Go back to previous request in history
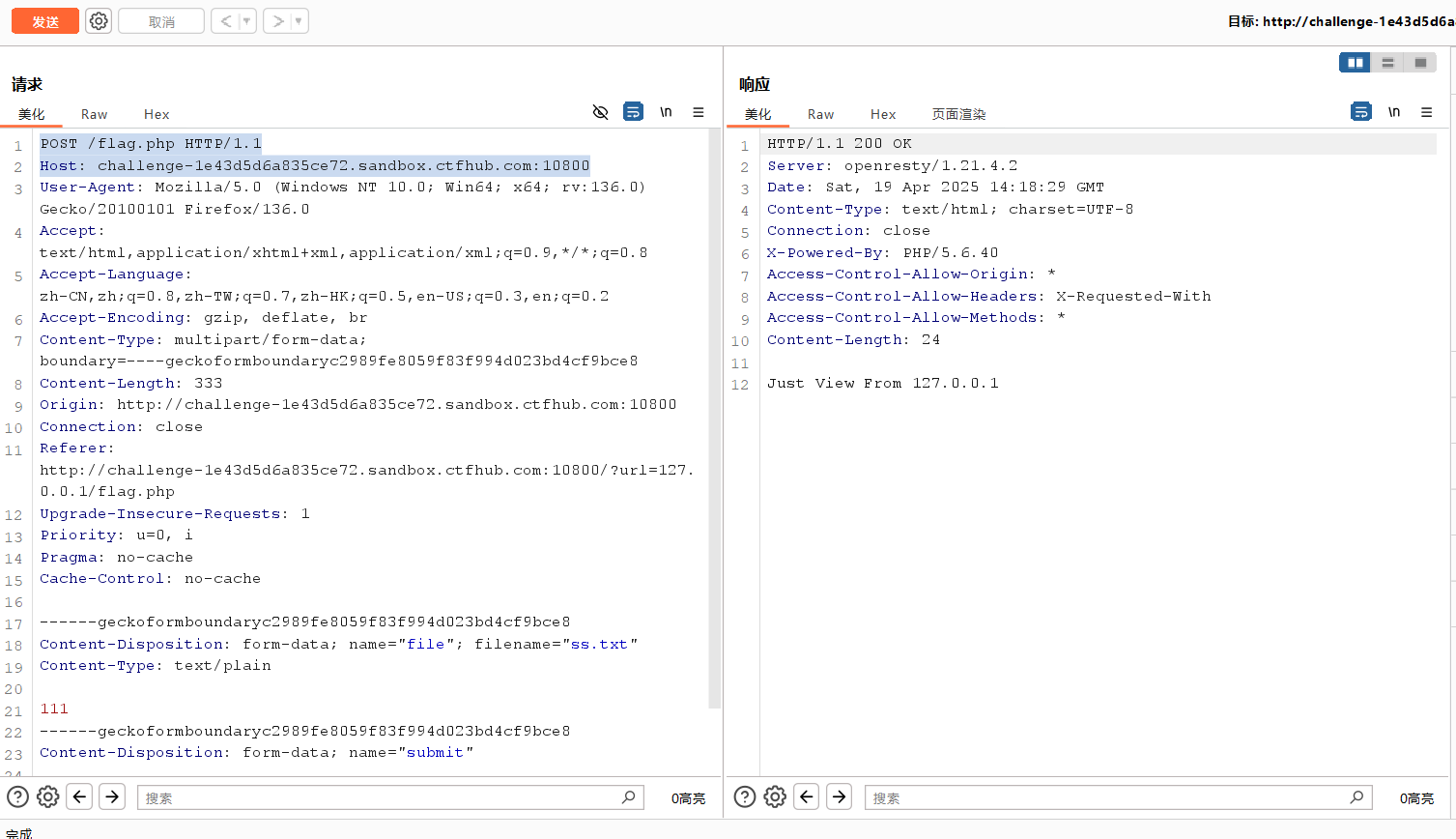 (x=225, y=21)
